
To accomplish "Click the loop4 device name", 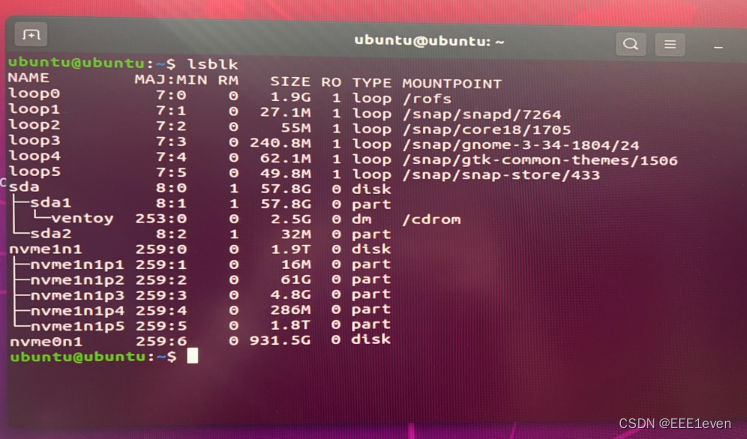I will click(34, 156).
